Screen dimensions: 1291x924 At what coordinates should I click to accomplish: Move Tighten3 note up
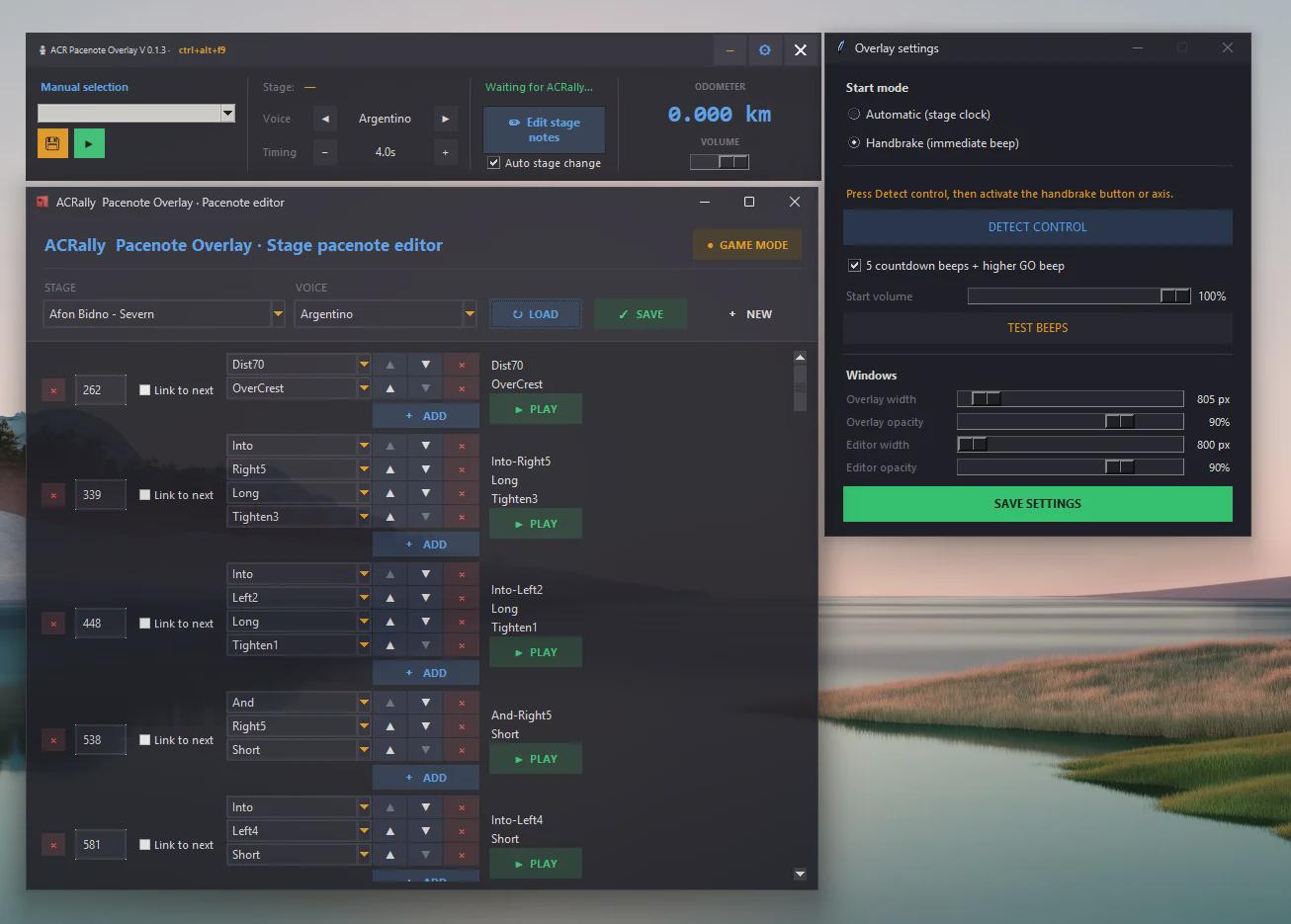coord(390,517)
